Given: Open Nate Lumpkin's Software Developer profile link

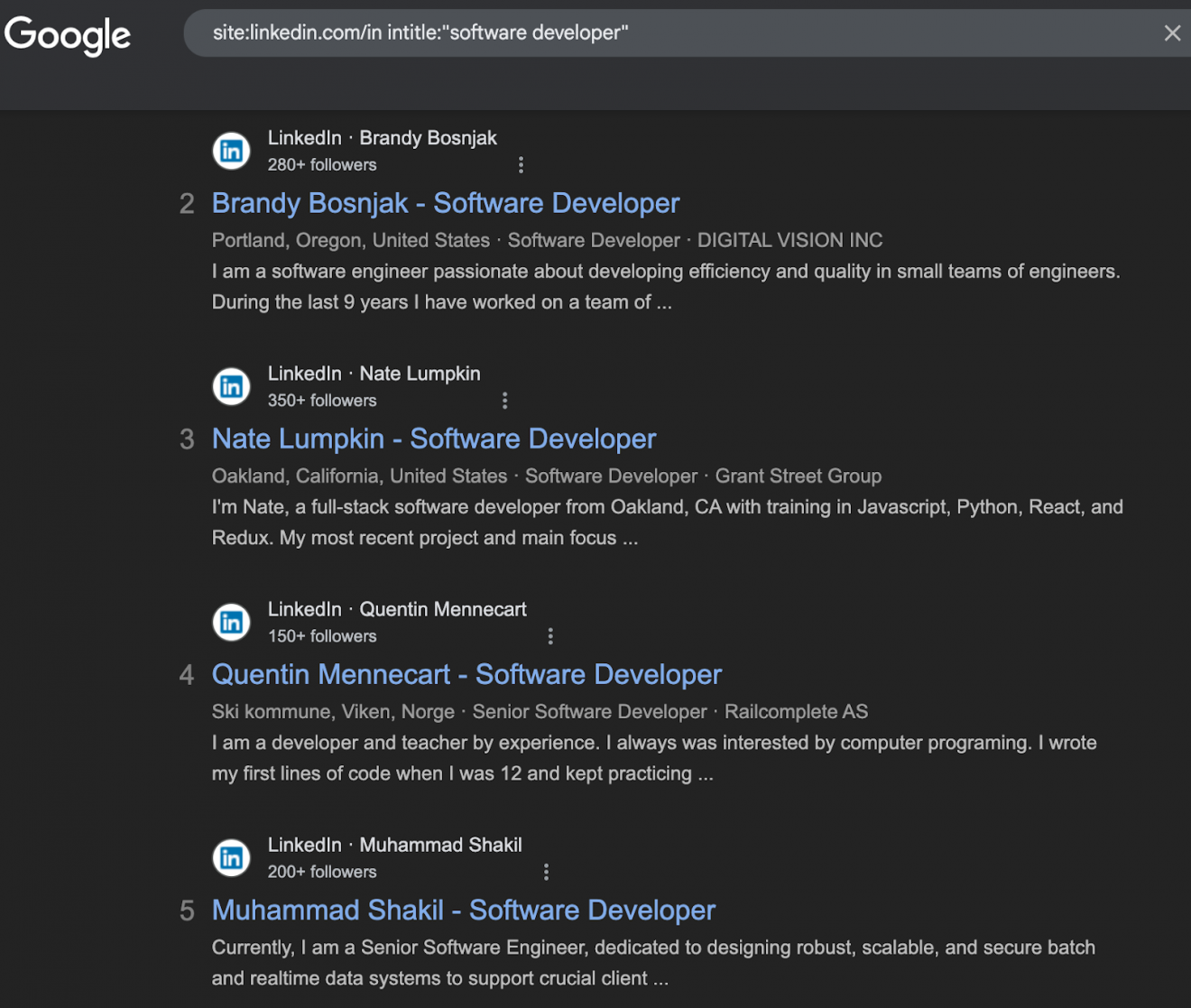Looking at the screenshot, I should click(x=433, y=439).
